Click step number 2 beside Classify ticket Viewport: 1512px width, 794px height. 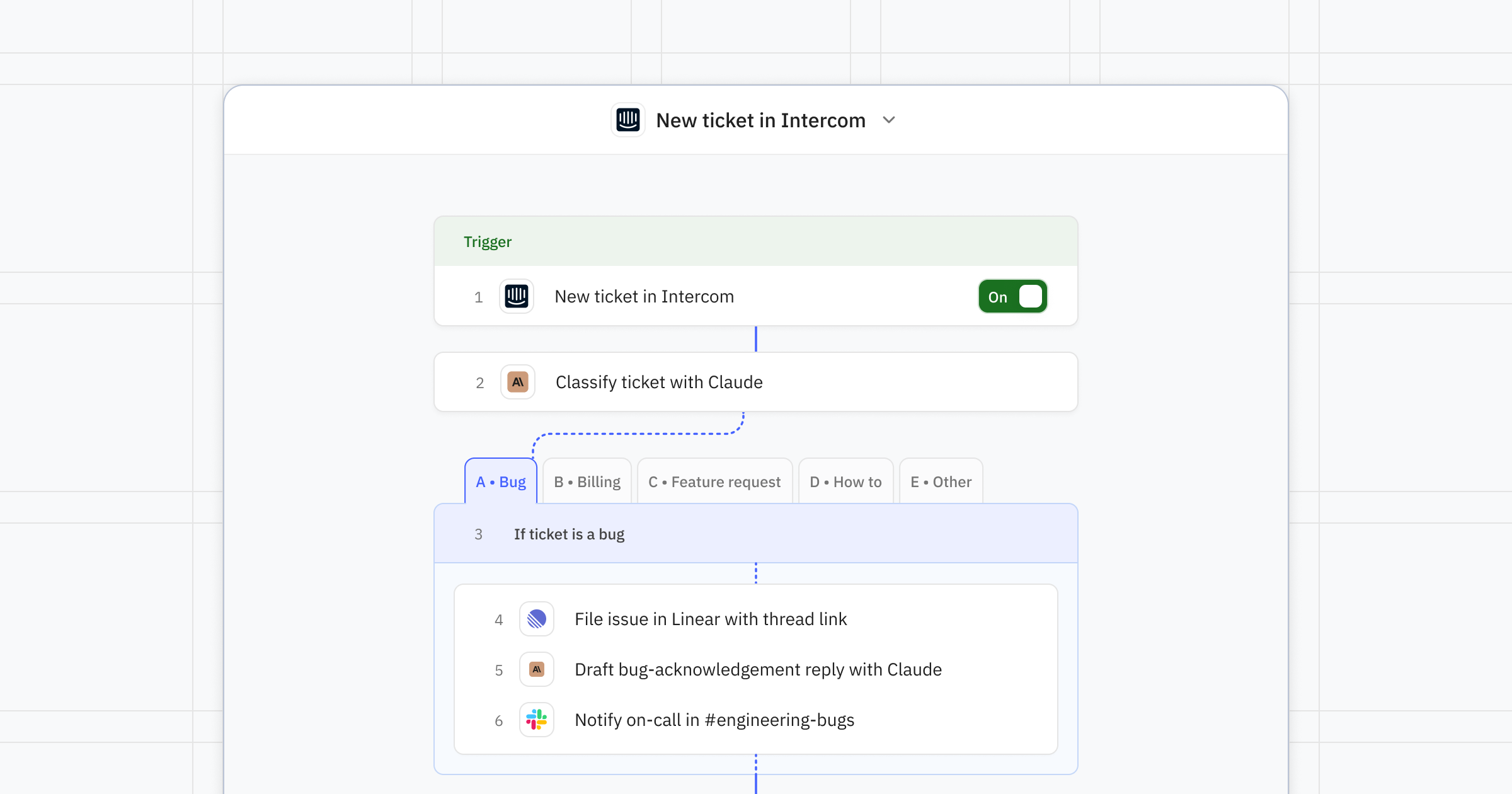click(480, 383)
